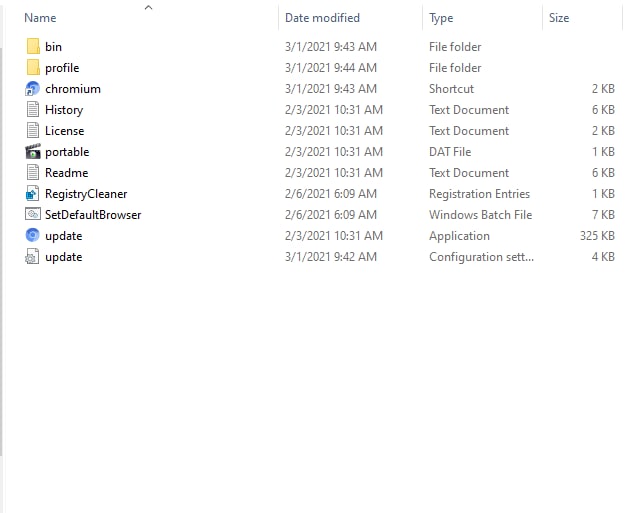Viewport: 628px width, 513px height.
Task: Select the License file name
Action: coord(64,131)
